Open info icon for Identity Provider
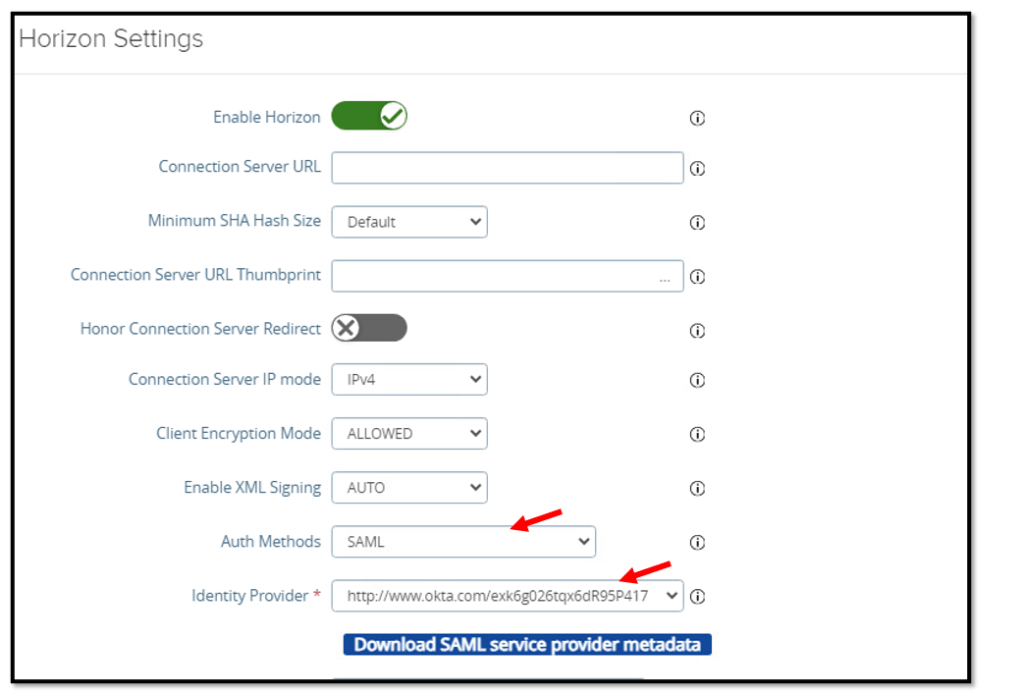Screen dimensions: 1024x694 698,597
